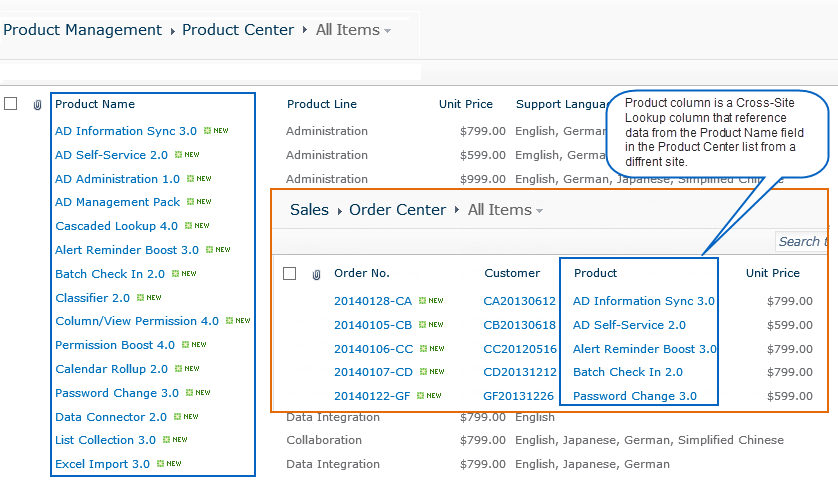This screenshot has height=483, width=838.
Task: Click NEW badge beside Cascaded Lookup 4.0
Action: click(x=197, y=226)
